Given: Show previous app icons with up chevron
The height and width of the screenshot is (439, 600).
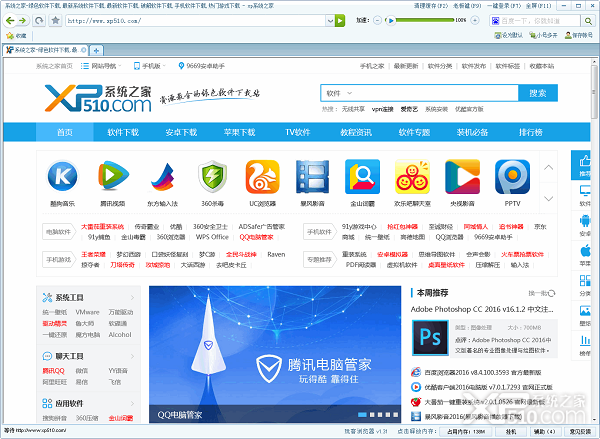Looking at the screenshot, I should click(x=549, y=167).
